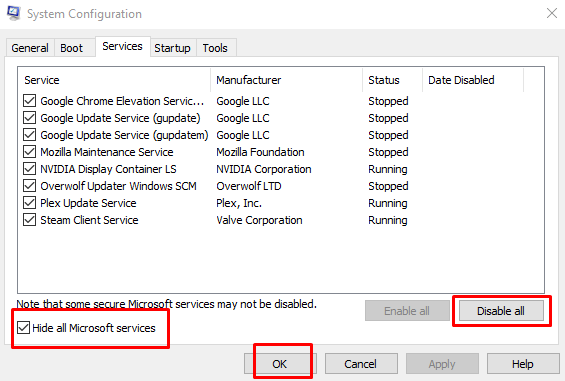Image resolution: width=565 pixels, height=381 pixels.
Task: Toggle Mozilla Maintenance Service checkbox
Action: [x=30, y=152]
